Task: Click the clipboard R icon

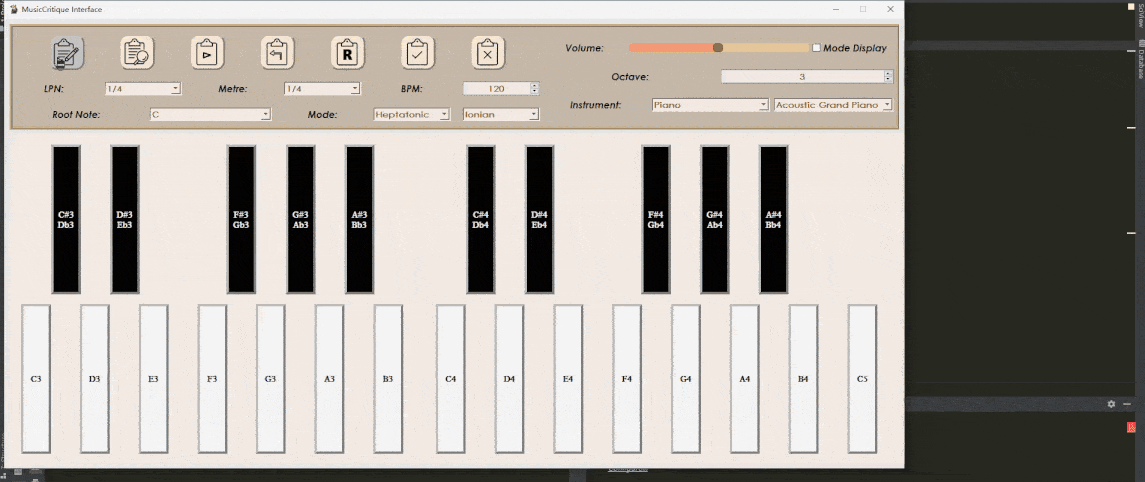Action: [x=348, y=53]
